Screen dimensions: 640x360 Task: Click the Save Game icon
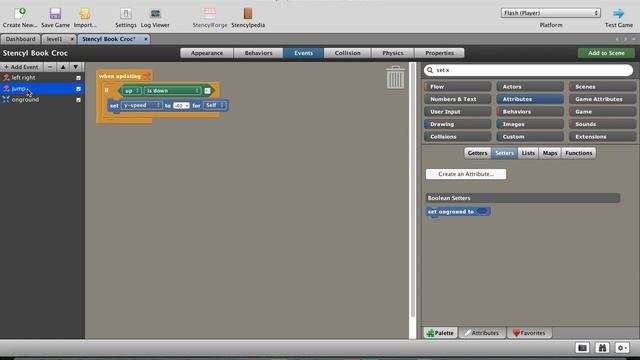tap(56, 14)
